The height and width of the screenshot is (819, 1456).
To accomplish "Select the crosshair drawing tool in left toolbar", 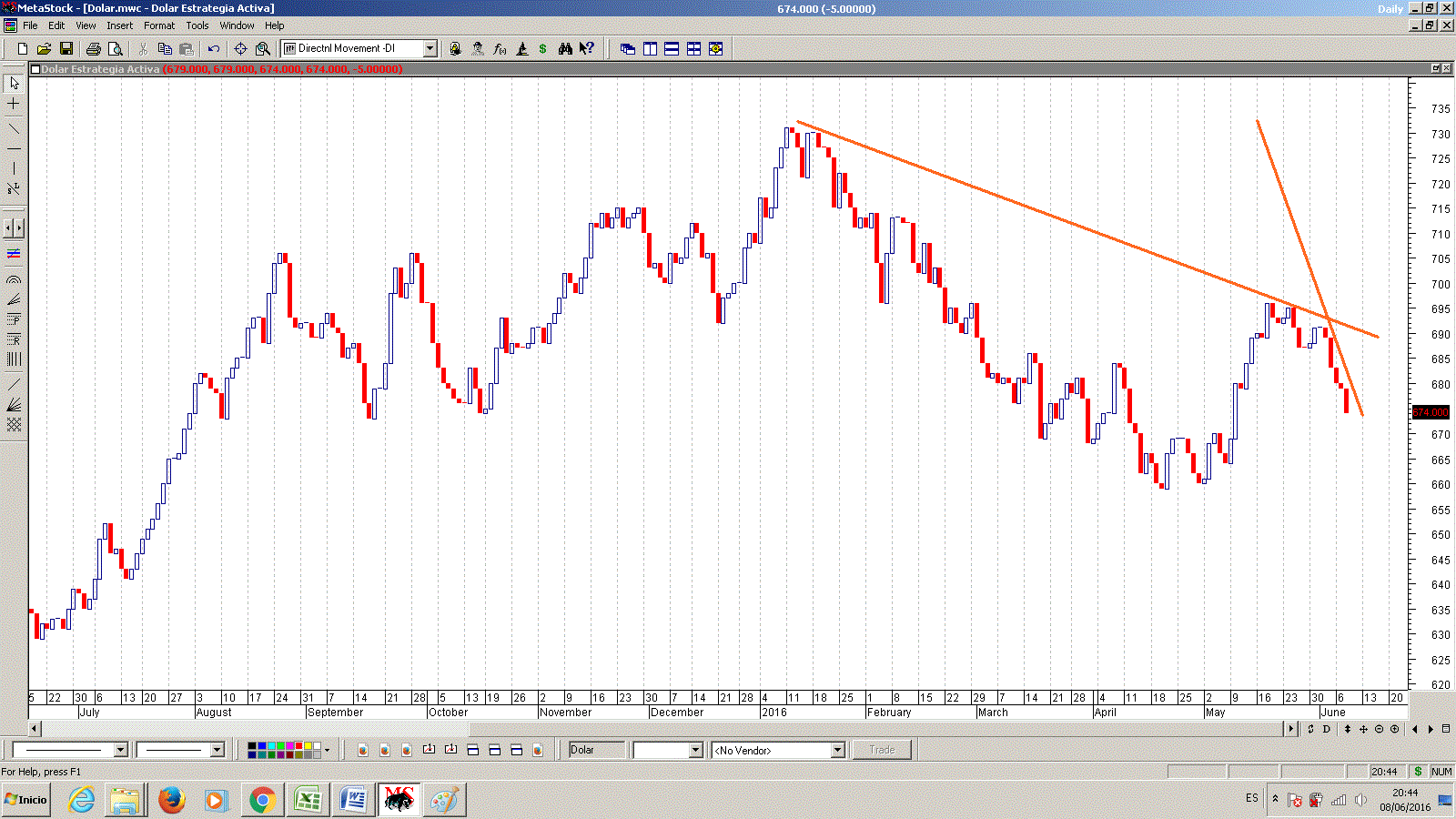I will [14, 104].
